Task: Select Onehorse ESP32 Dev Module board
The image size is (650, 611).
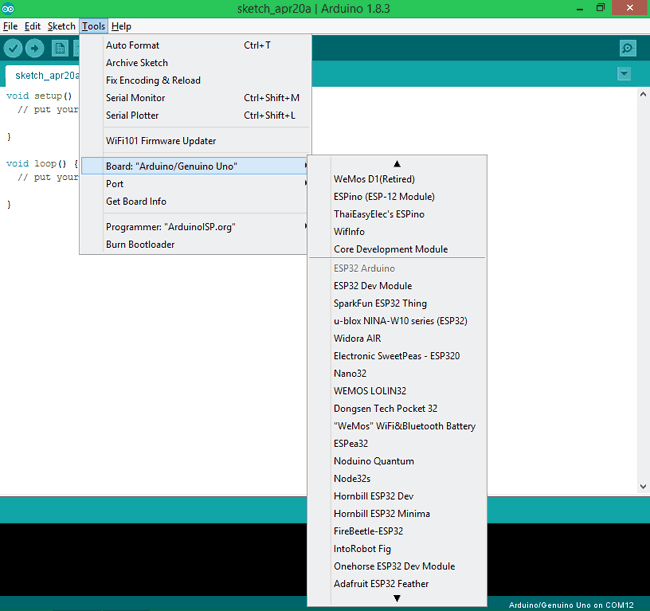Action: pos(397,566)
